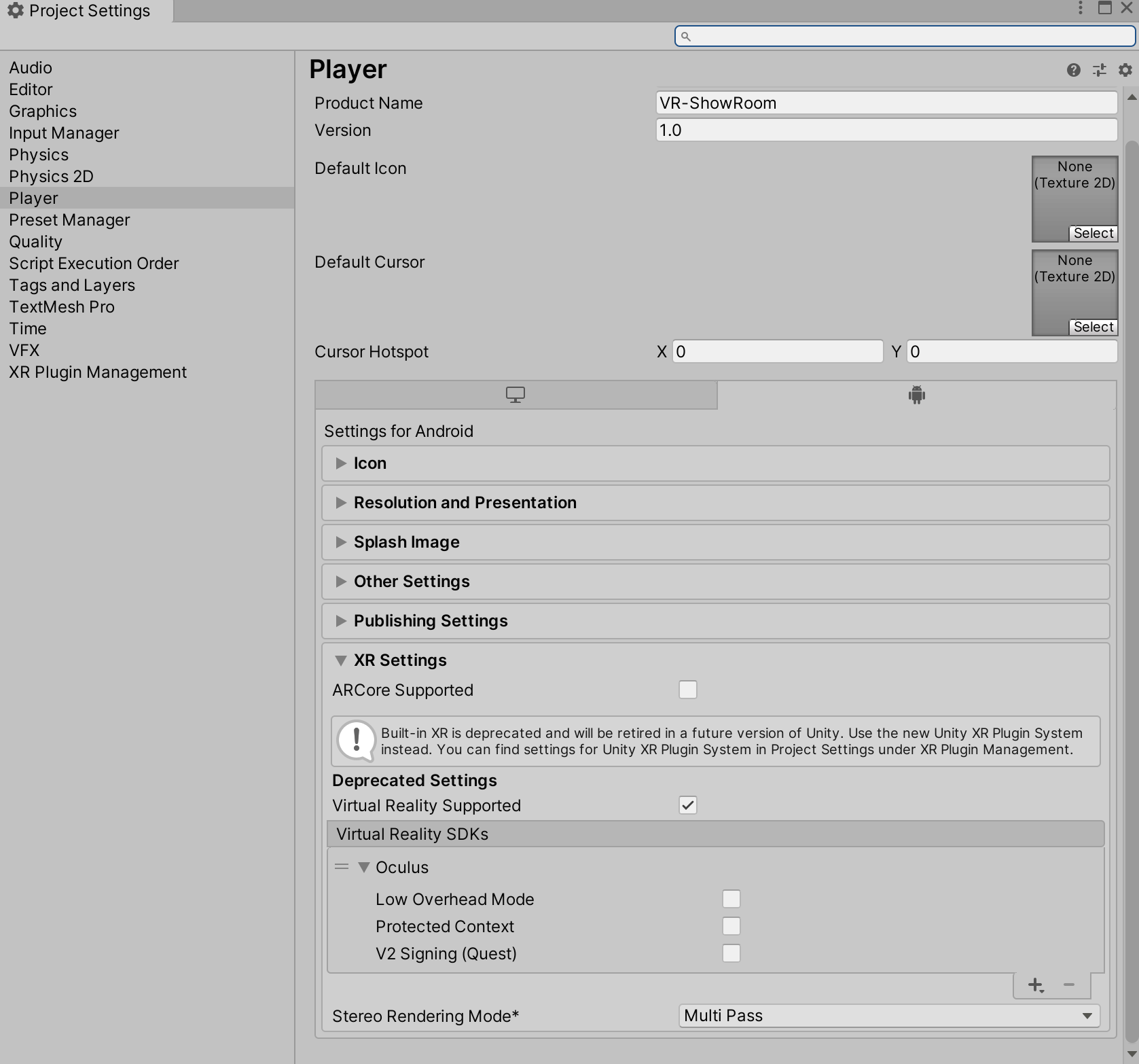The width and height of the screenshot is (1139, 1064).
Task: Expand the Icon section
Action: [716, 463]
